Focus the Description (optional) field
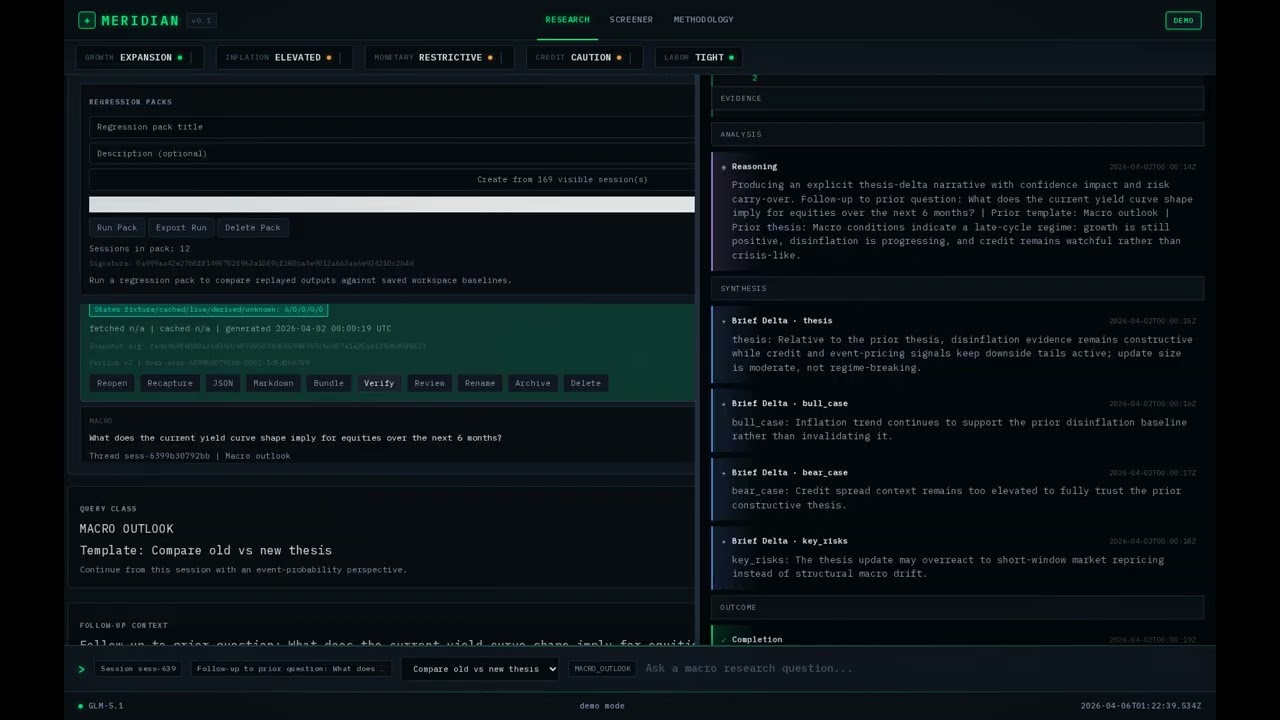The width and height of the screenshot is (1280, 720). click(392, 154)
